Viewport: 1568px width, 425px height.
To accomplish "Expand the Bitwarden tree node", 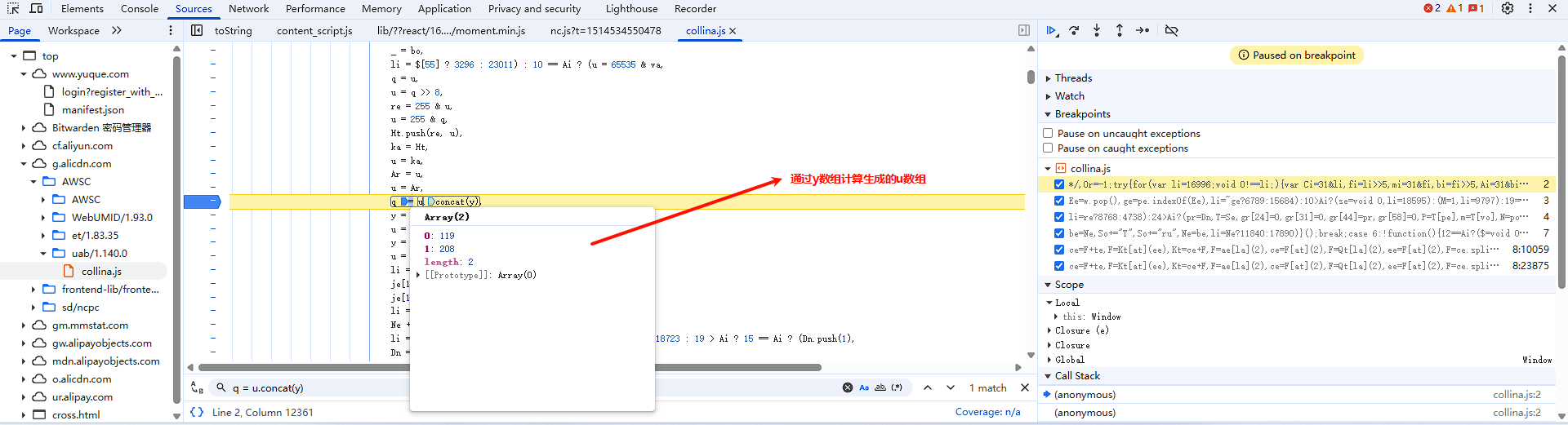I will 23,128.
